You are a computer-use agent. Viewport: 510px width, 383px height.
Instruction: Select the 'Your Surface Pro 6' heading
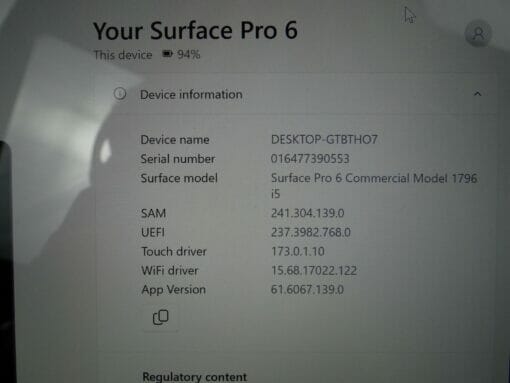[x=195, y=30]
